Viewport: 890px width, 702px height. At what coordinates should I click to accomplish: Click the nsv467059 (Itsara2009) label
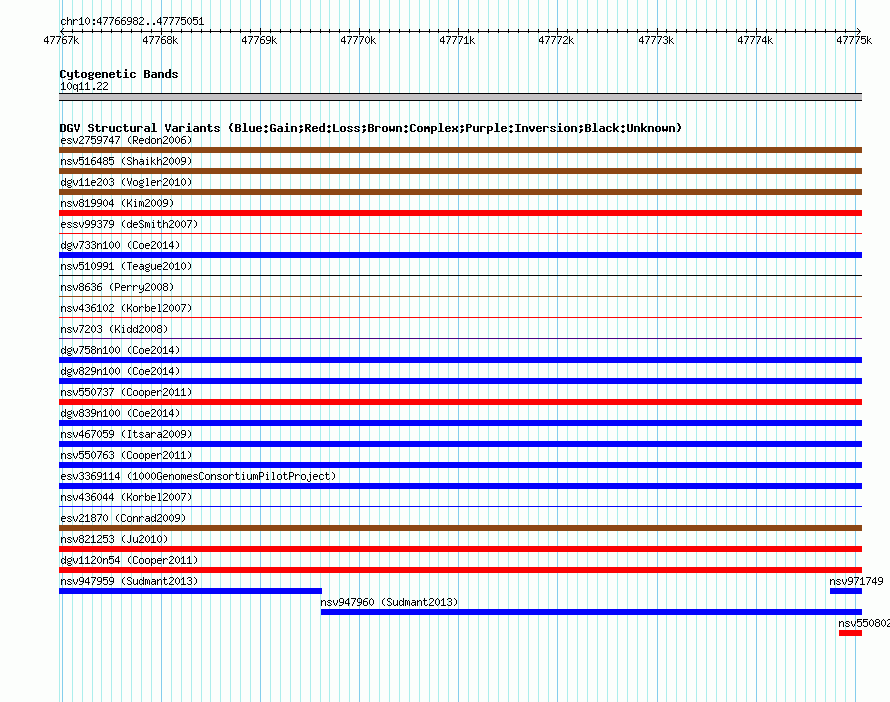pyautogui.click(x=126, y=434)
